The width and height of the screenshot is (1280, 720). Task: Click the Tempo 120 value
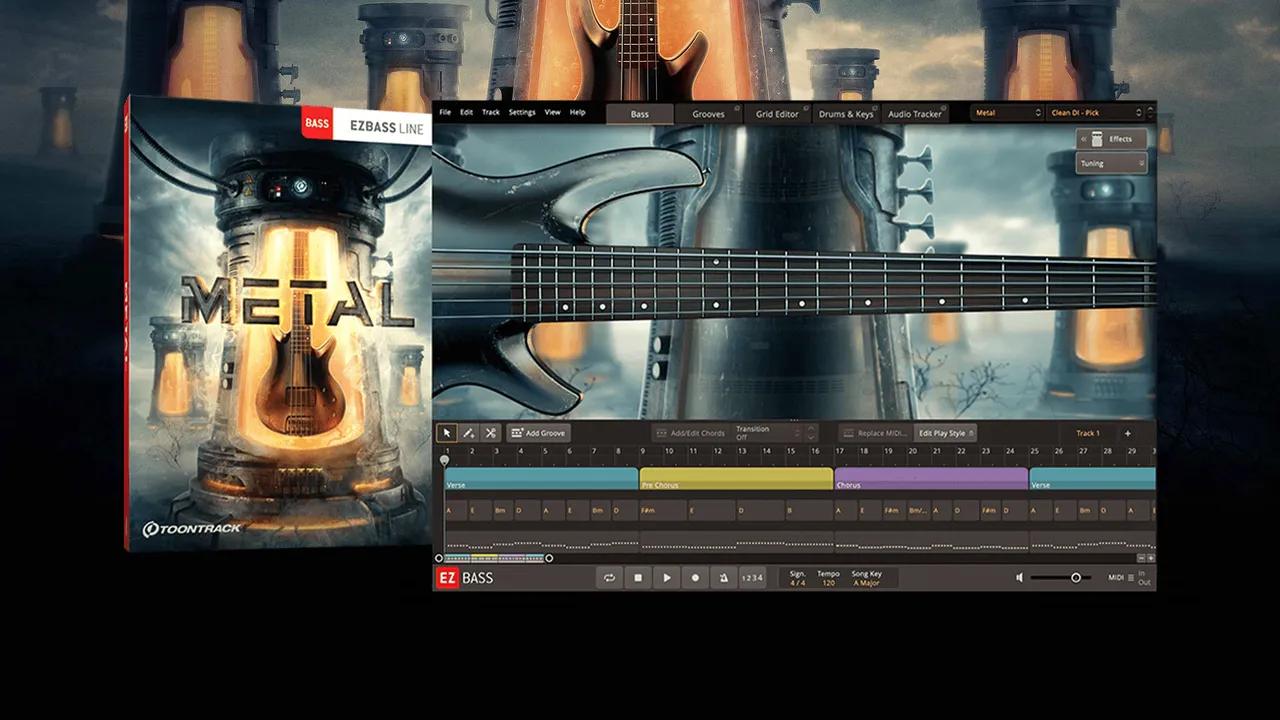point(828,582)
